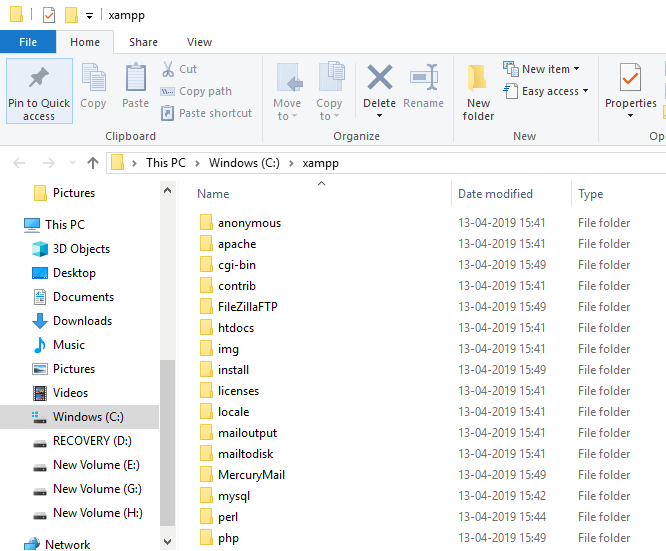Screen dimensions: 666x551
Task: Sort by the Date modified column header
Action: [495, 194]
